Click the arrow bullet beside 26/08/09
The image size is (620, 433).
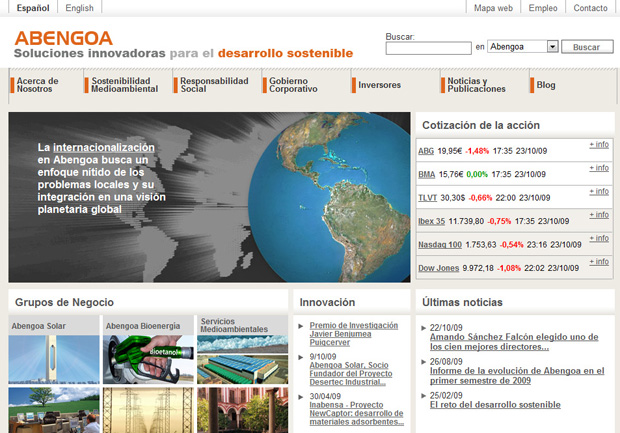click(x=423, y=362)
